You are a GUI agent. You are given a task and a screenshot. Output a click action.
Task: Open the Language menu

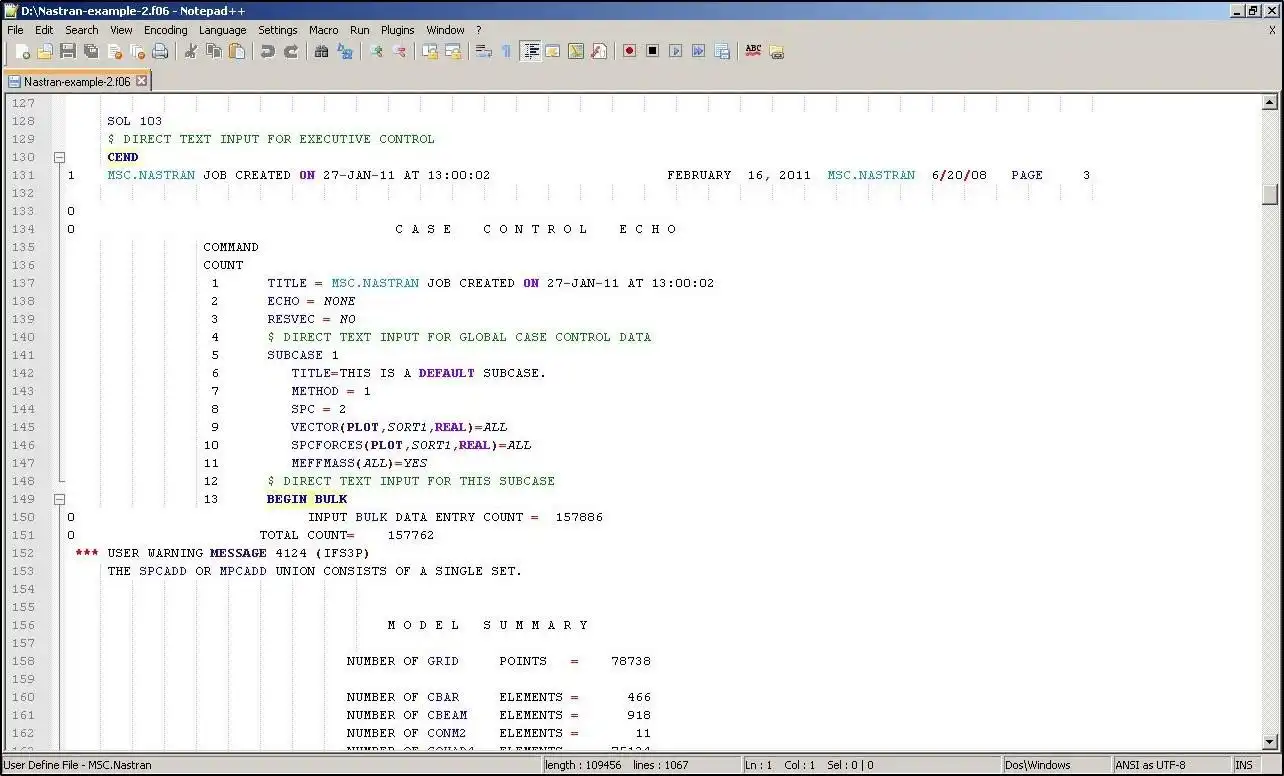point(222,30)
